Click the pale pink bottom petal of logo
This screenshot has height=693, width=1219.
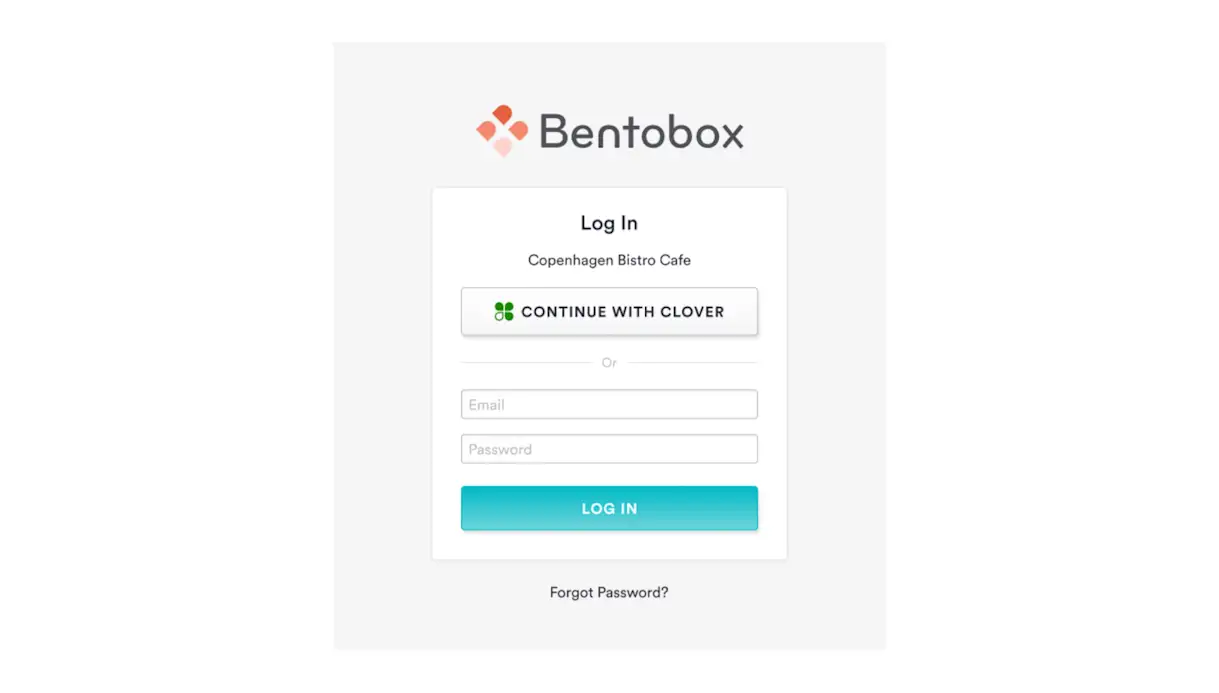tap(503, 147)
